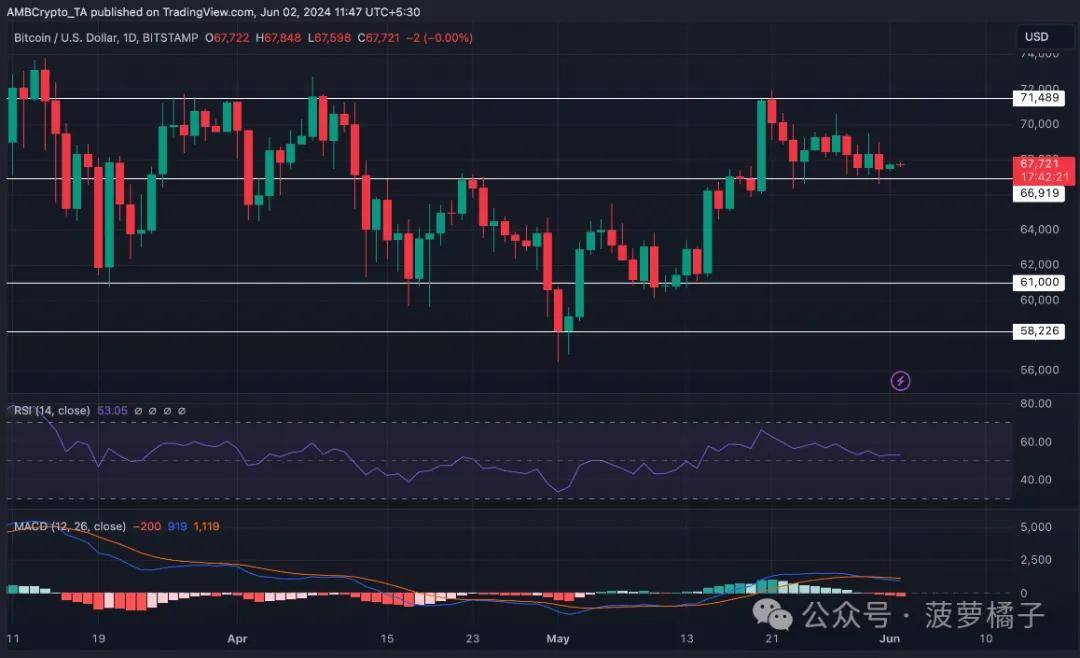Click the RSI value 53.05 in legend

114,411
